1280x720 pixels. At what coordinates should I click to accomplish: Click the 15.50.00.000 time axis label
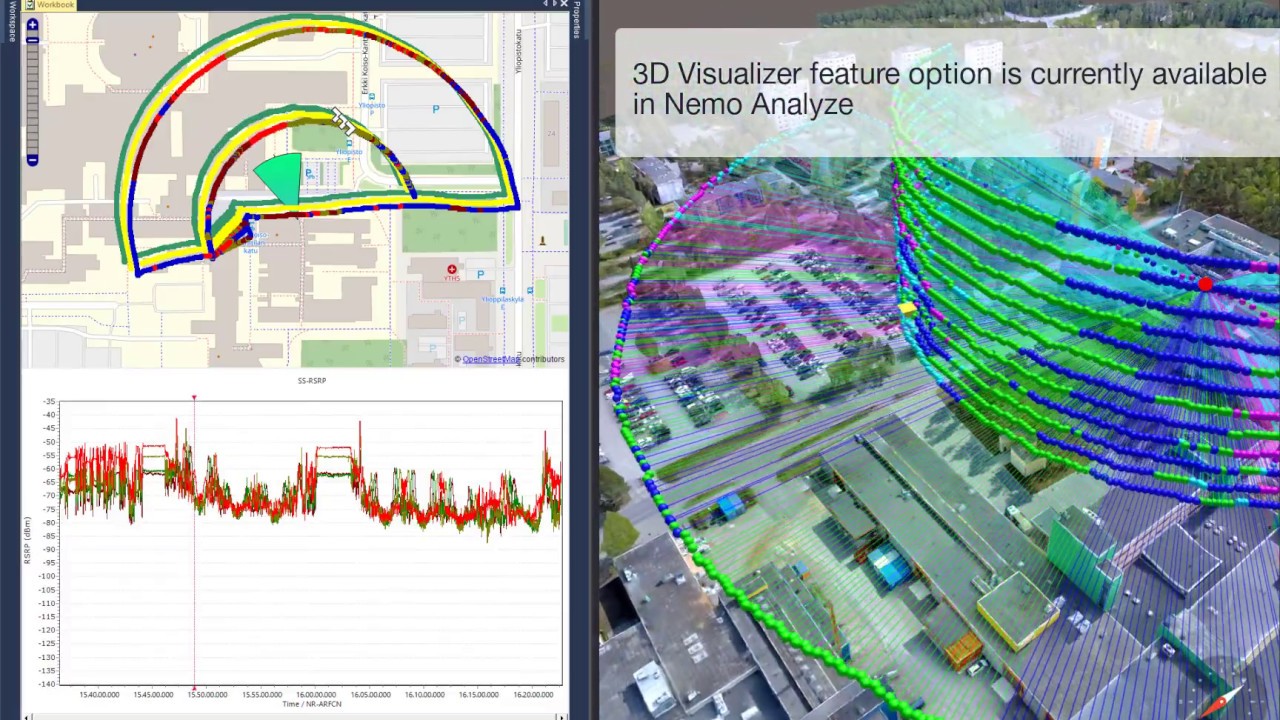point(207,695)
